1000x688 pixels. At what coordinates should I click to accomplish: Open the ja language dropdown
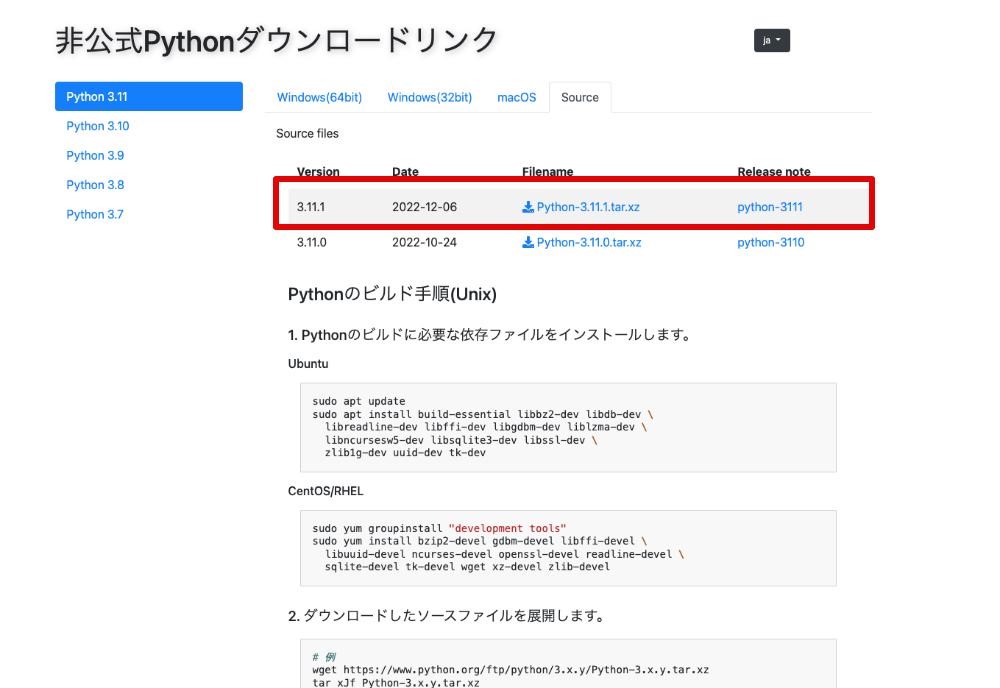point(772,40)
